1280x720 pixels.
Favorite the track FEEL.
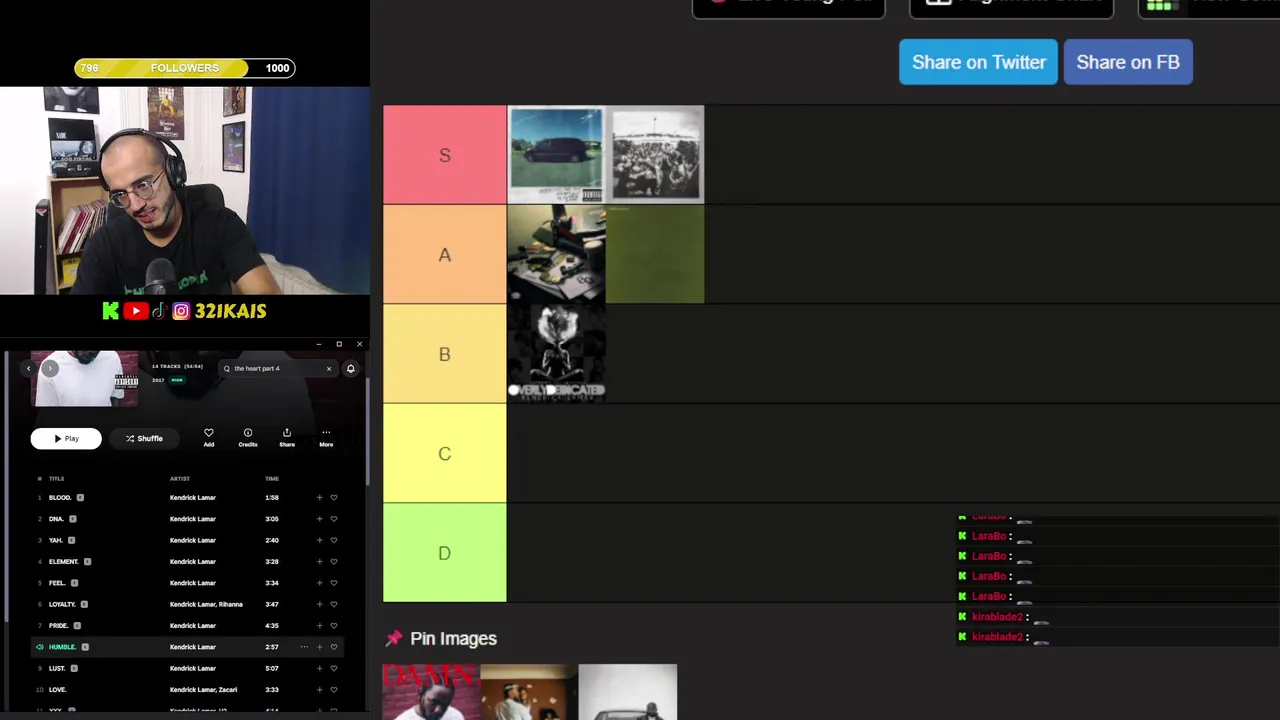click(334, 583)
